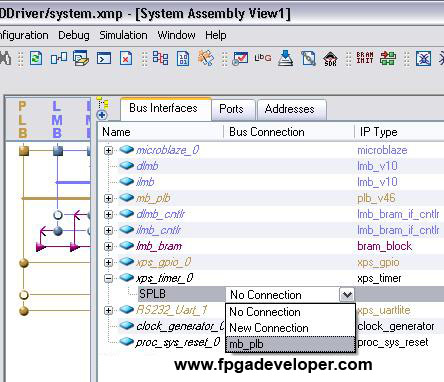Choose mb_plb from the dropdown list

[x=290, y=344]
